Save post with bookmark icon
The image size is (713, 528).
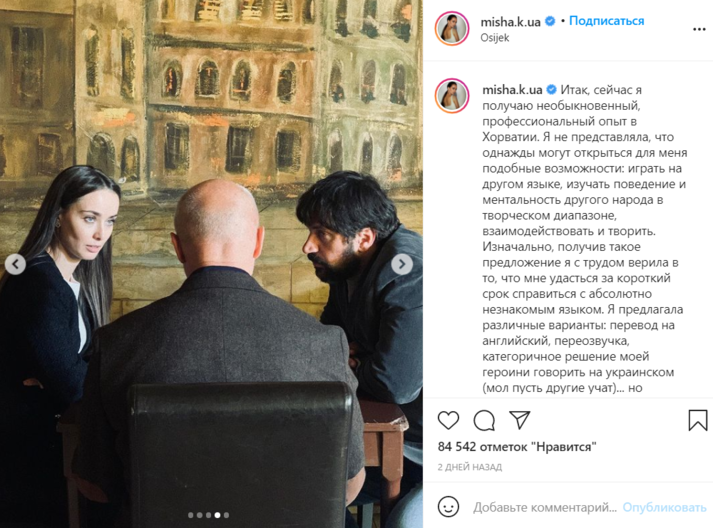pos(698,420)
